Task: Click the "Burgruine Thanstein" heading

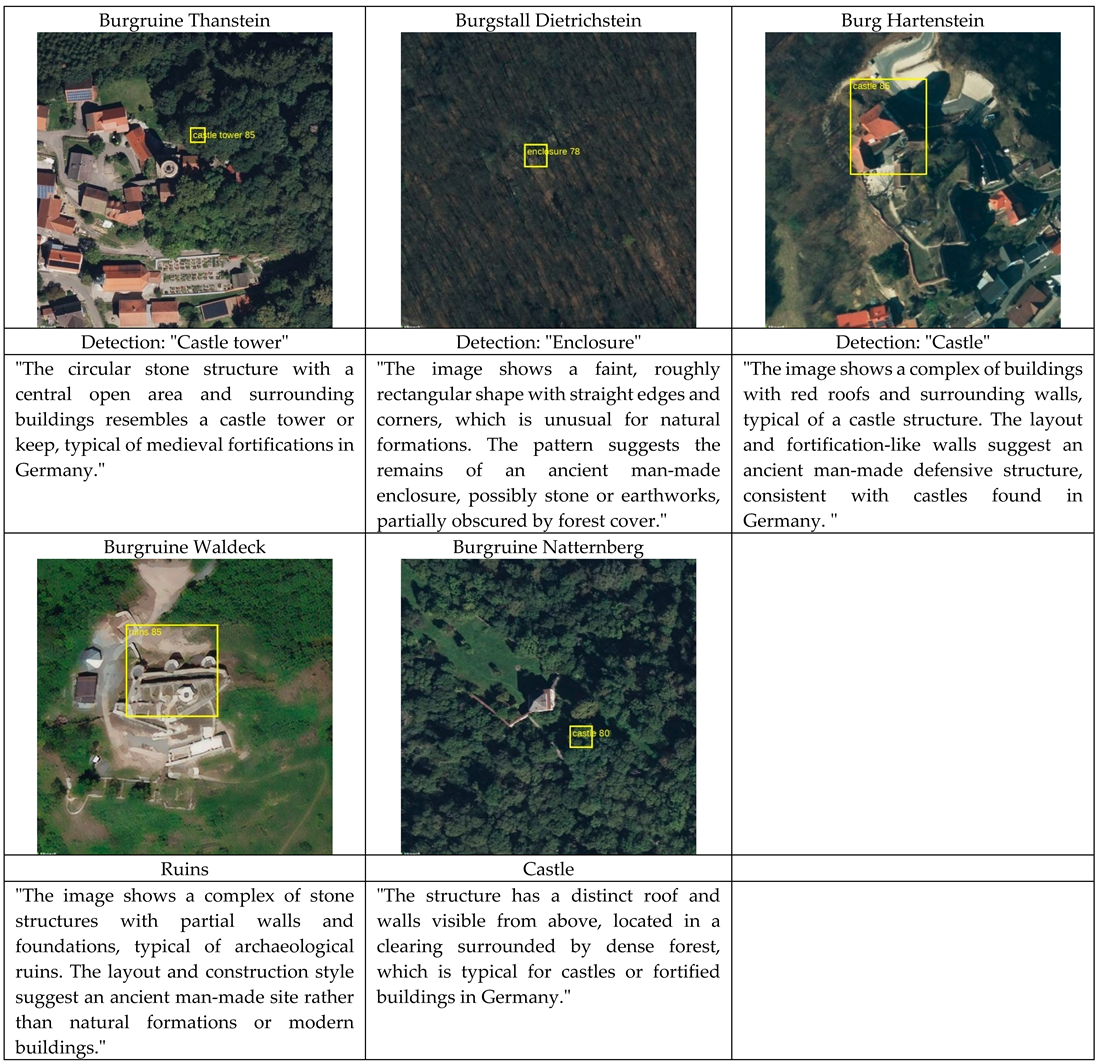Action: pyautogui.click(x=184, y=19)
